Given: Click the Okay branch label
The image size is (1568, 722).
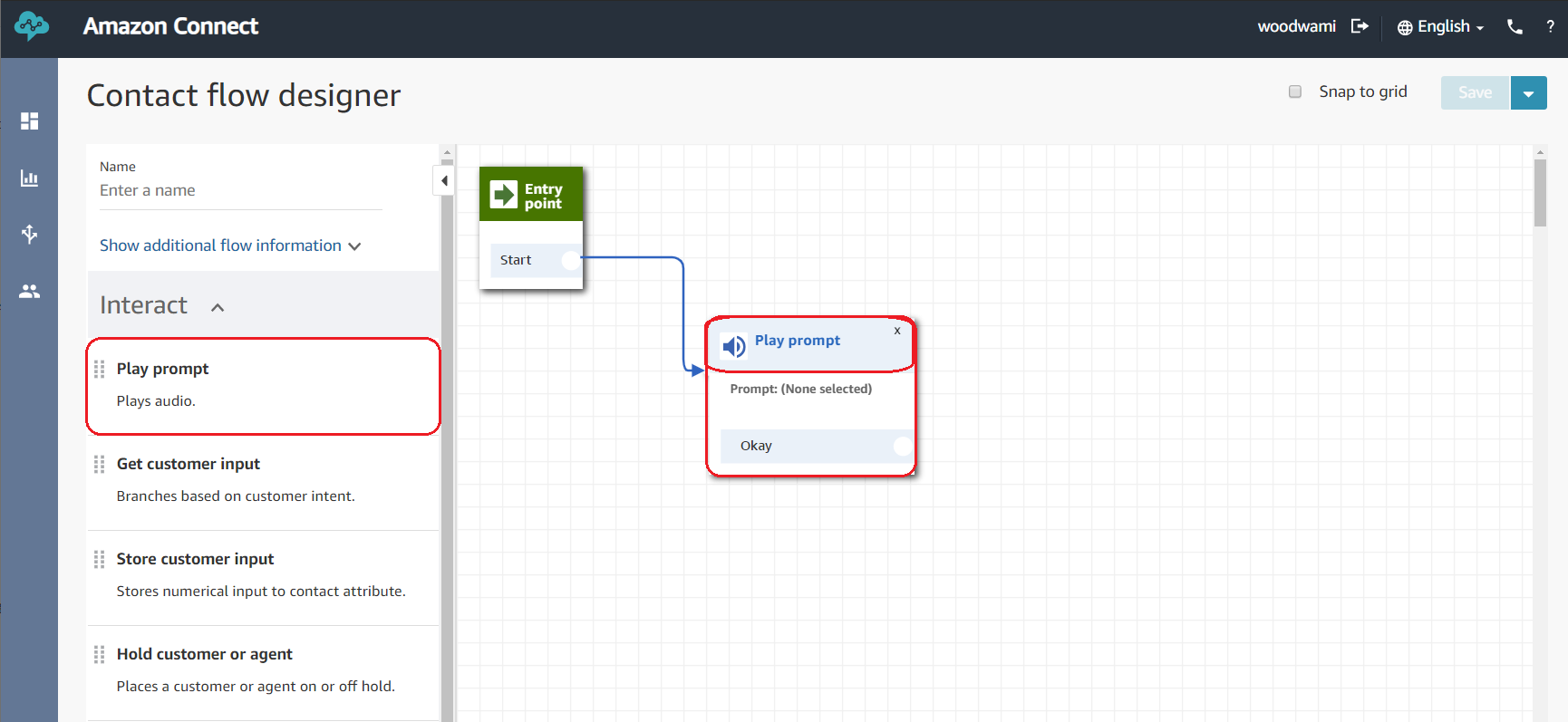Looking at the screenshot, I should click(756, 446).
